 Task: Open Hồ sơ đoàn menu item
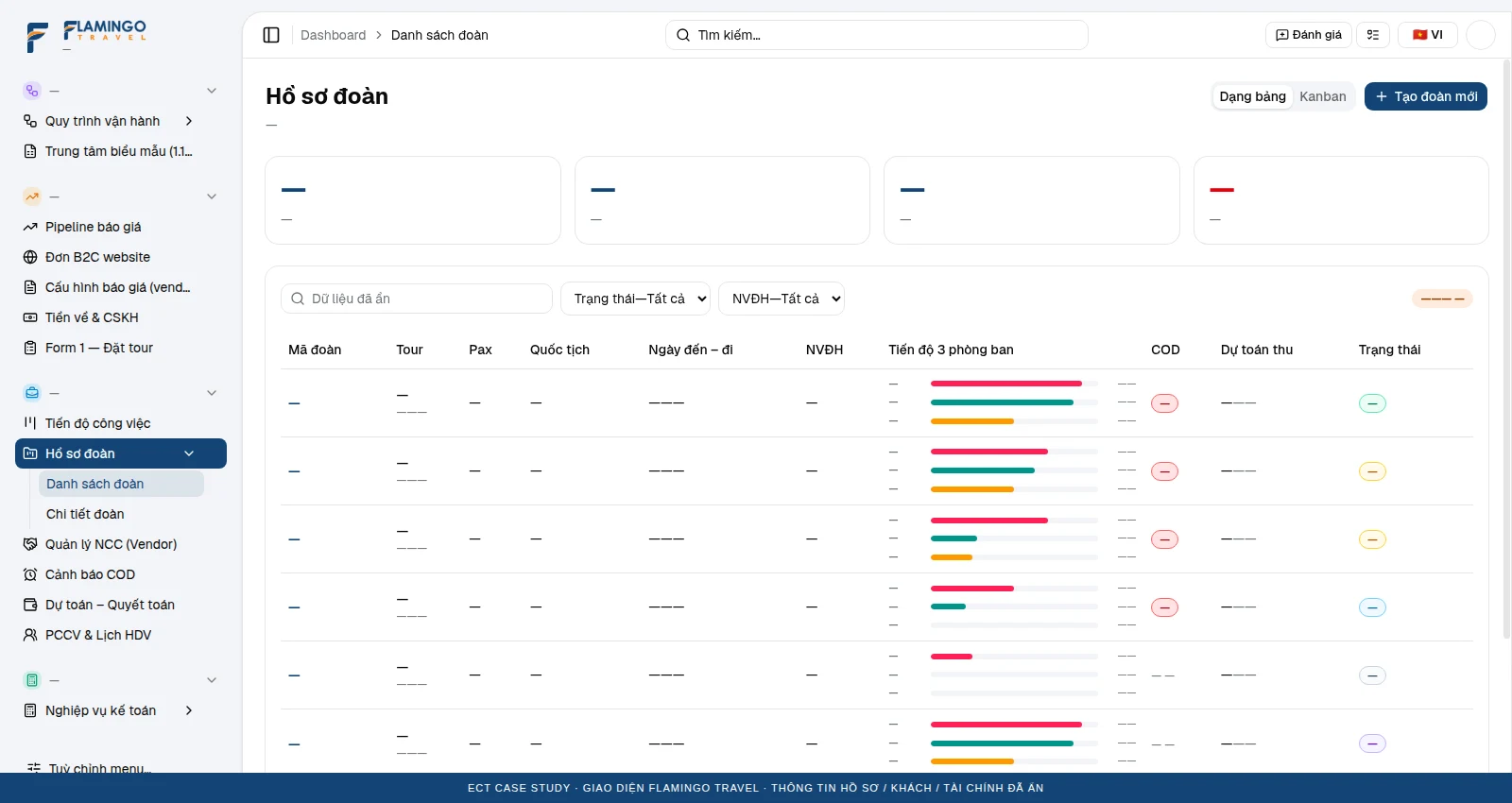point(121,453)
